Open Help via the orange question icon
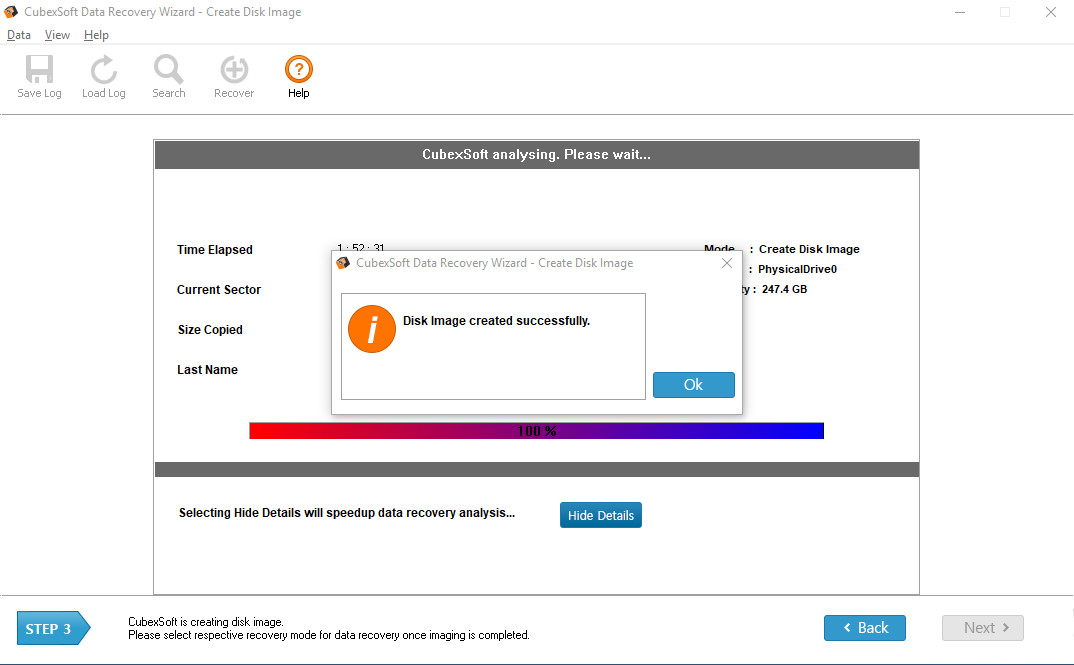This screenshot has height=665, width=1074. [x=298, y=71]
